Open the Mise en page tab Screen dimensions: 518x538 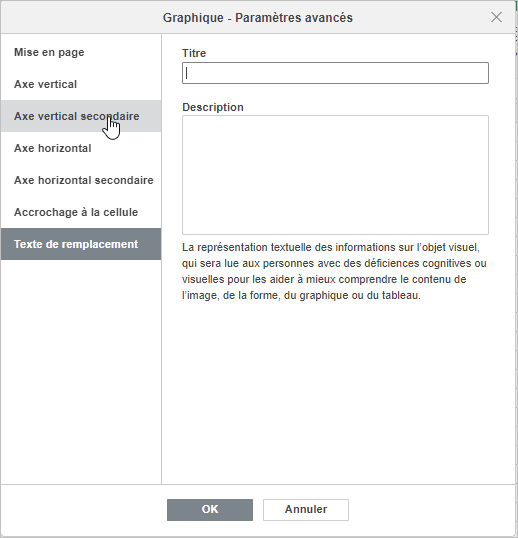[81, 52]
